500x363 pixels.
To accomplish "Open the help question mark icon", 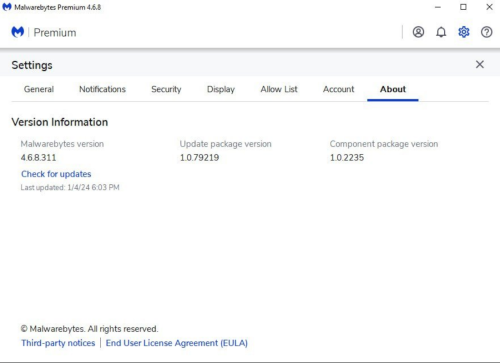I will pos(486,32).
